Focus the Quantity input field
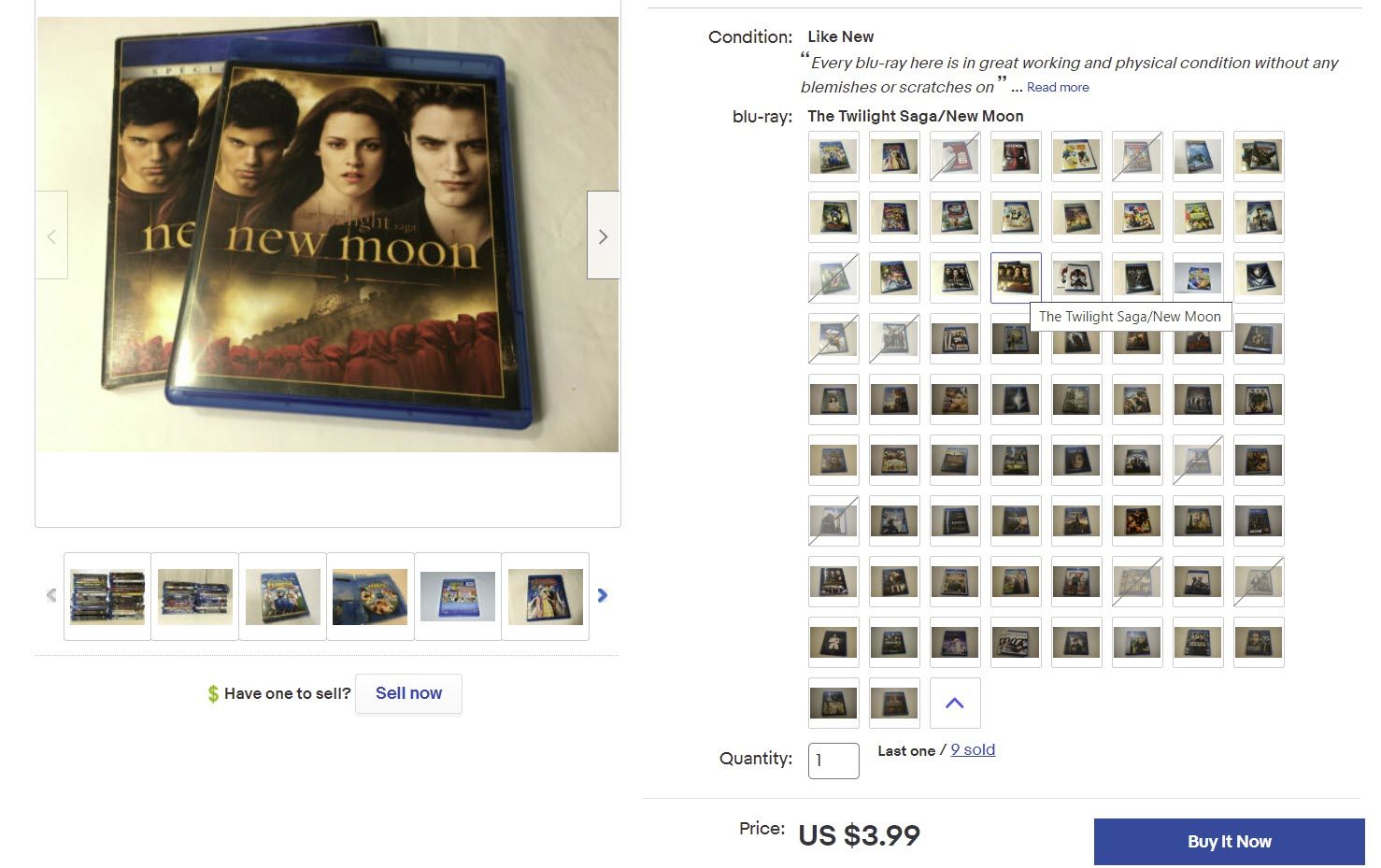Viewport: 1381px width, 868px height. (833, 761)
